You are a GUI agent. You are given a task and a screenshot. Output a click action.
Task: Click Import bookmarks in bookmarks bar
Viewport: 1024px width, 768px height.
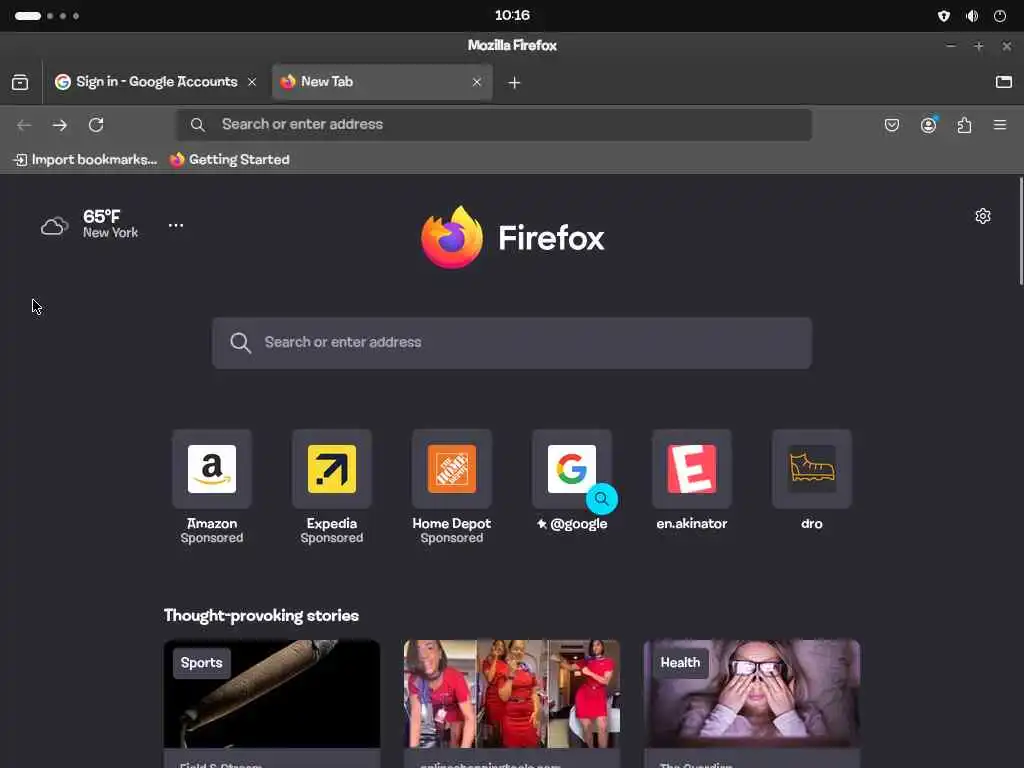click(86, 159)
